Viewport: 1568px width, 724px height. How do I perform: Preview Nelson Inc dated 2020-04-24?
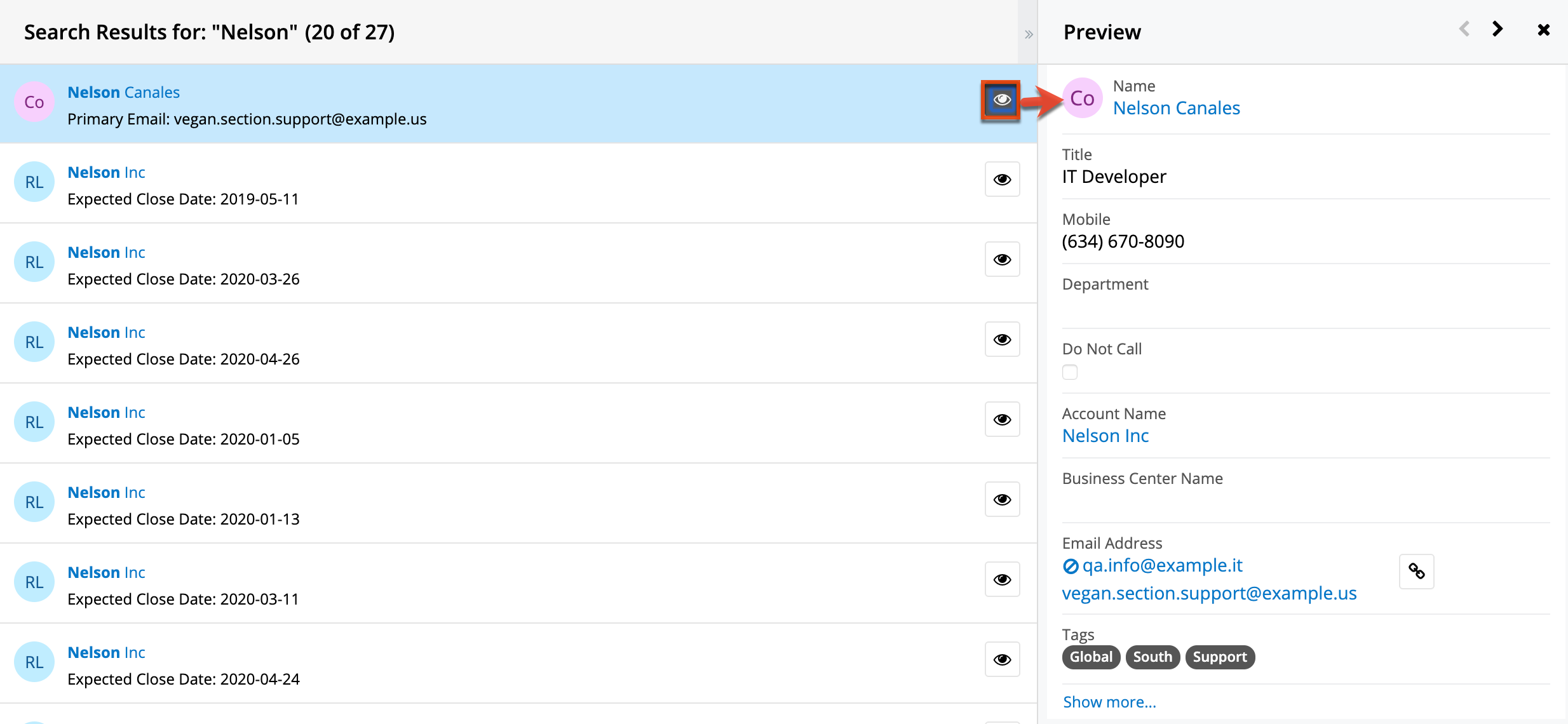1001,659
